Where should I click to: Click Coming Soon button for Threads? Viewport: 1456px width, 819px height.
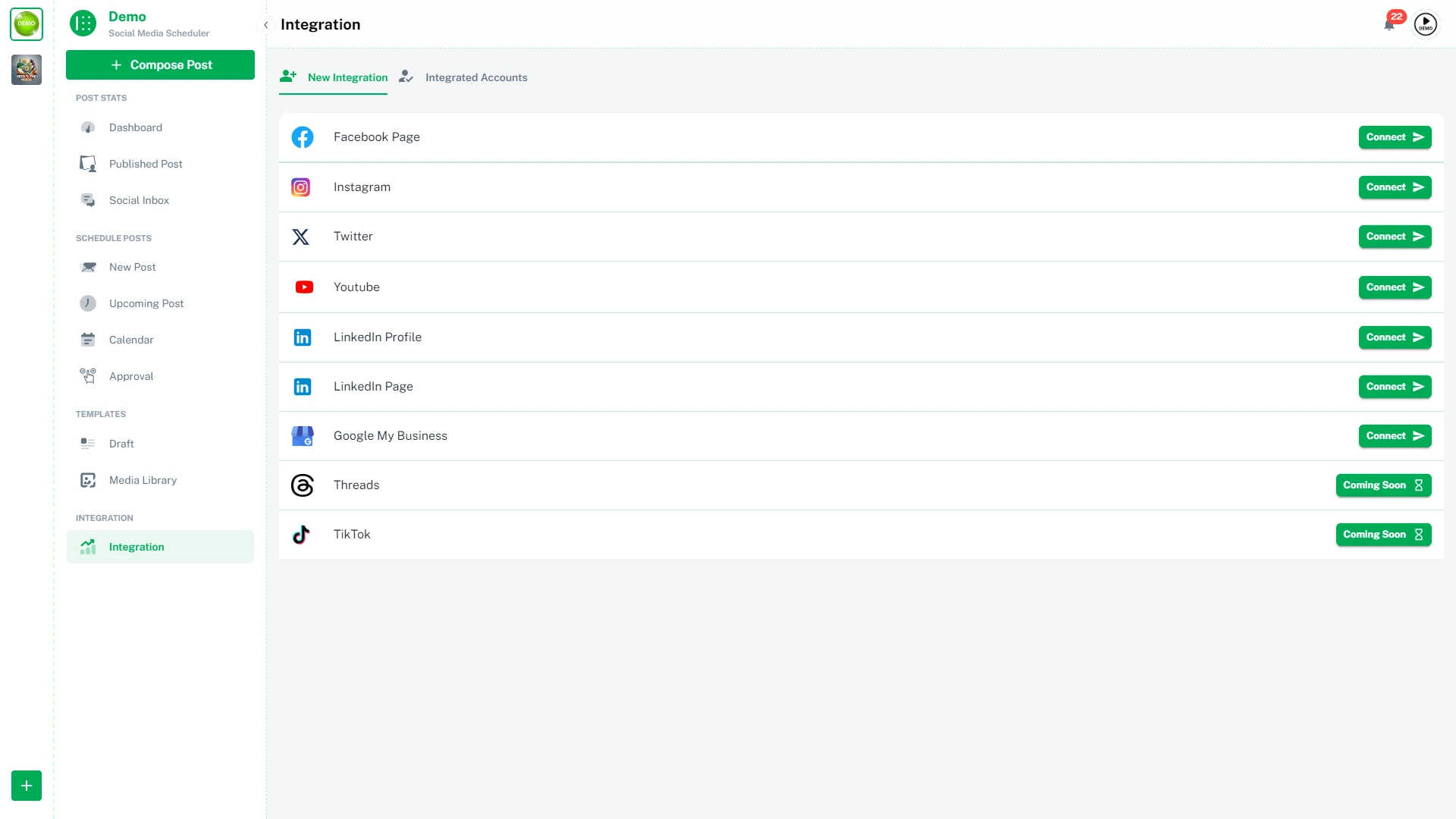(x=1383, y=485)
